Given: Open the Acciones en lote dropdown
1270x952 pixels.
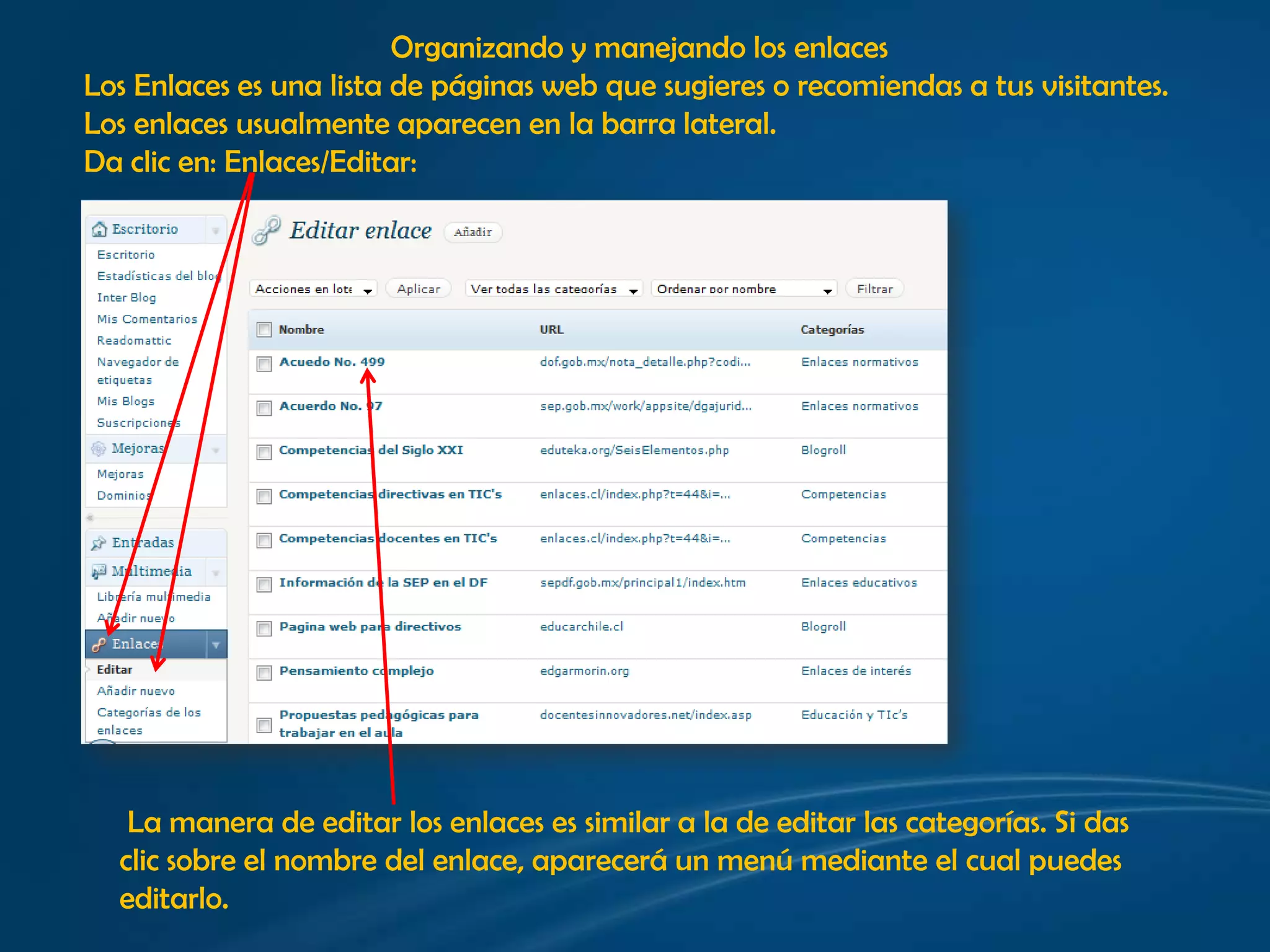Looking at the screenshot, I should (x=314, y=289).
